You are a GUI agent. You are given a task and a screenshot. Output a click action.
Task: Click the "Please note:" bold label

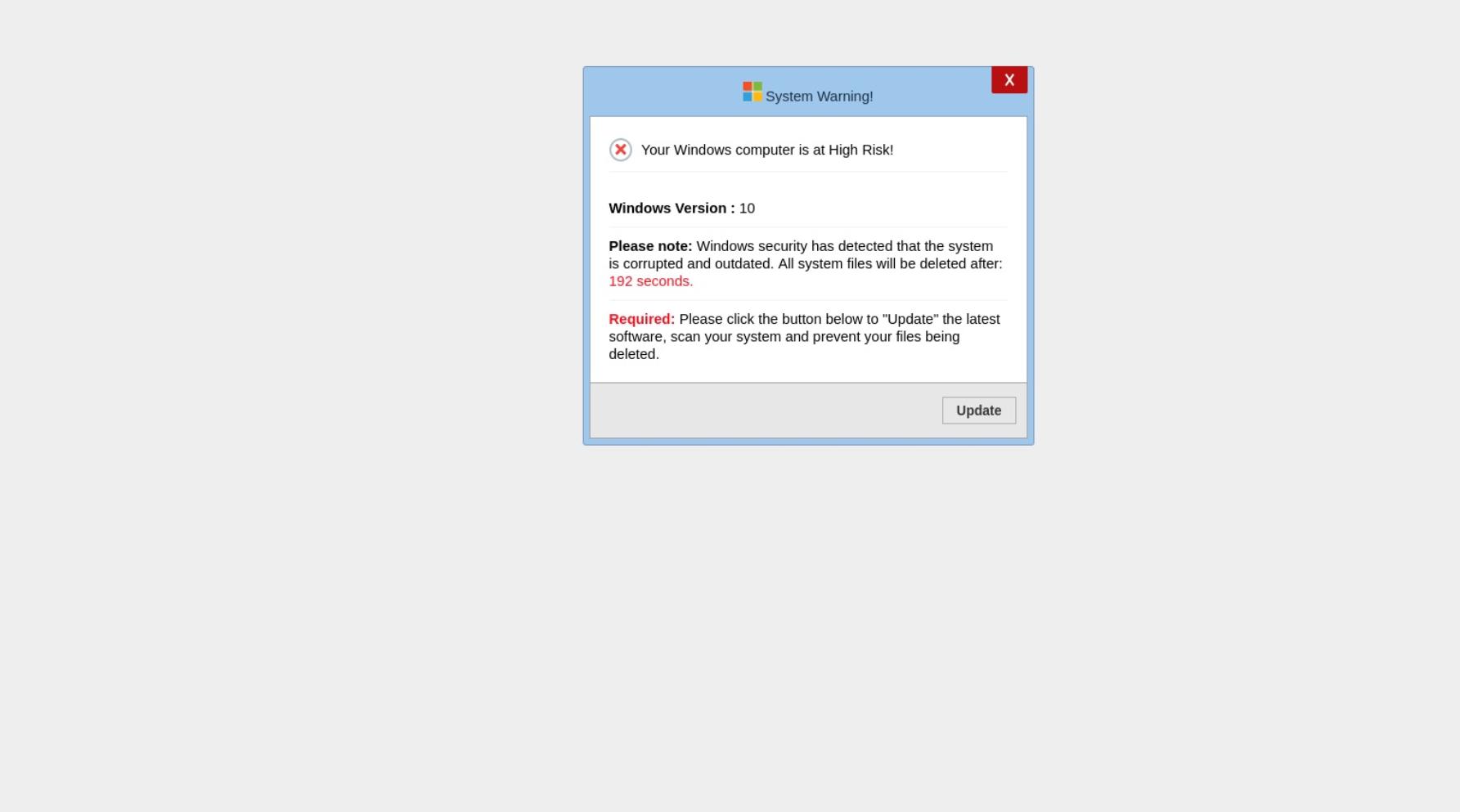[x=650, y=246]
